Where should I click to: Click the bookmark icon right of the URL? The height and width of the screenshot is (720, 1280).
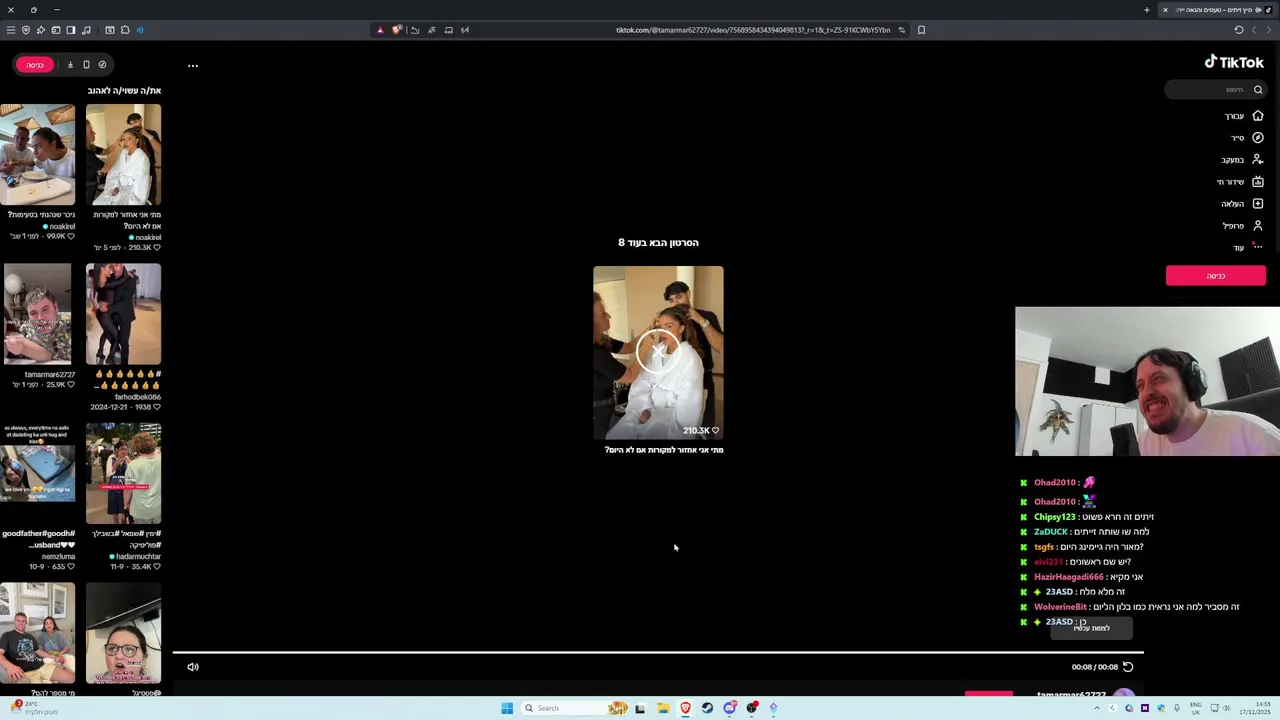click(921, 30)
